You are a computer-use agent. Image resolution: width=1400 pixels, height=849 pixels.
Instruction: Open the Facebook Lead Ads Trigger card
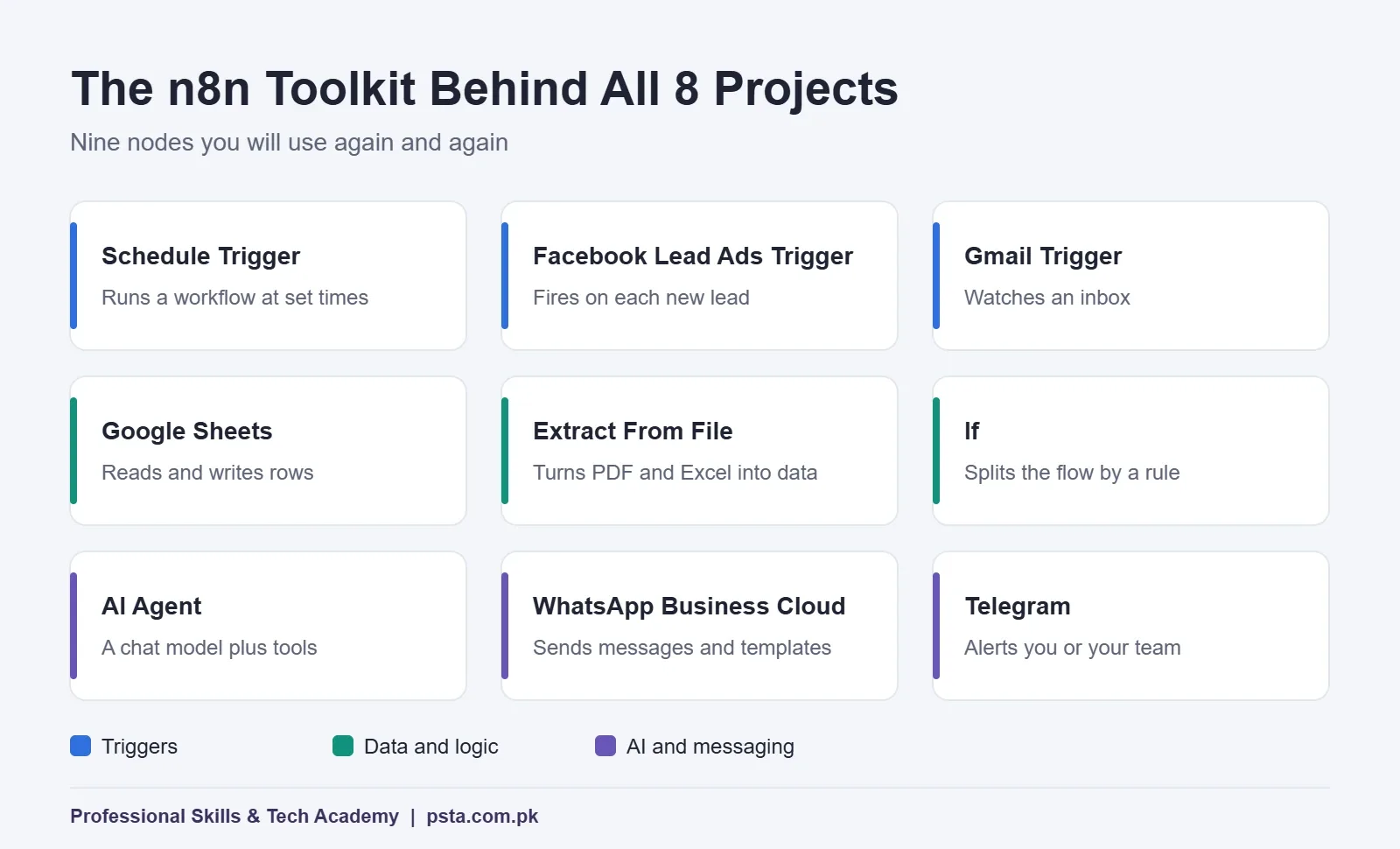tap(699, 276)
